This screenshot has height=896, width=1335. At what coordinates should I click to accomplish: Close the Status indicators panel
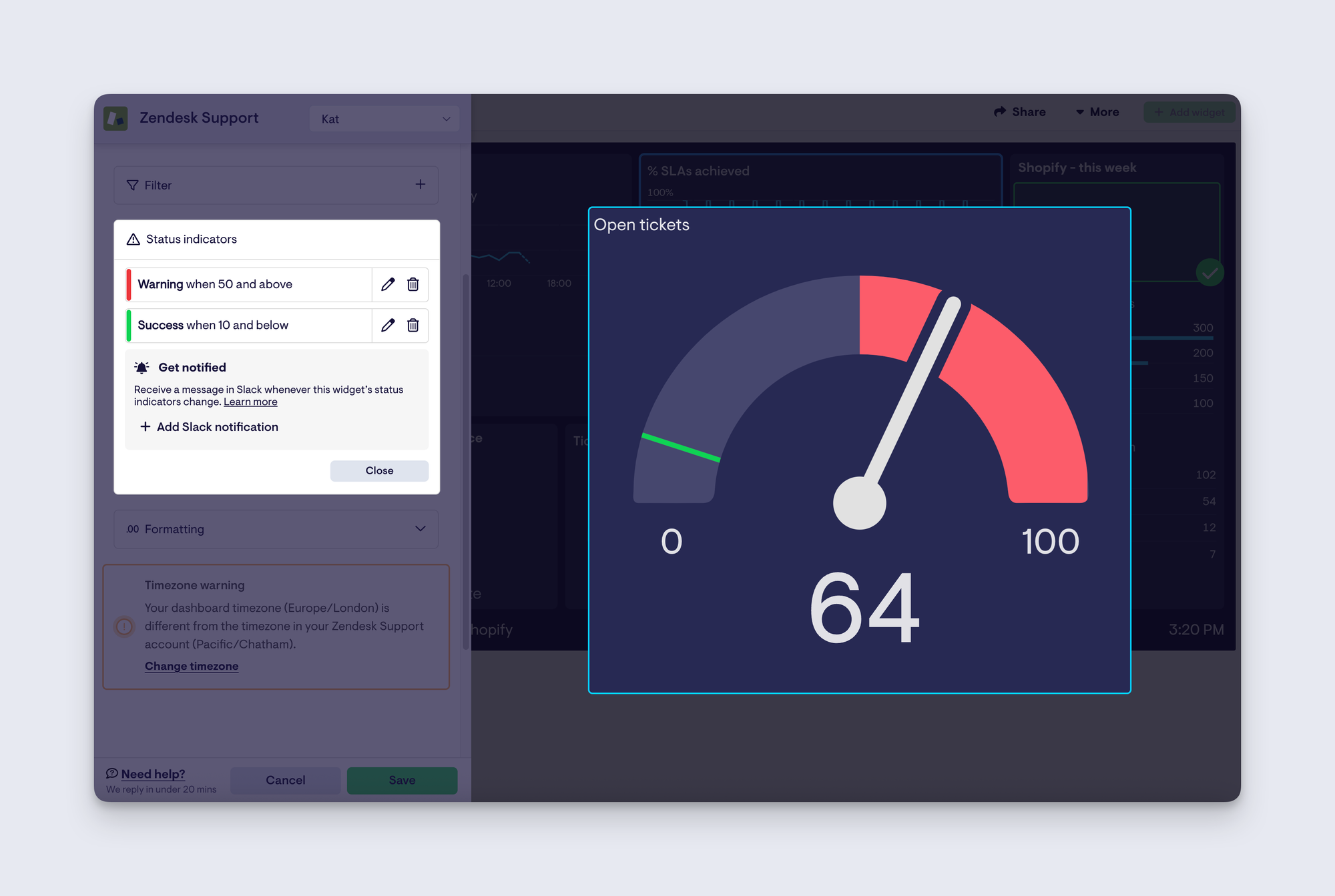(x=379, y=470)
